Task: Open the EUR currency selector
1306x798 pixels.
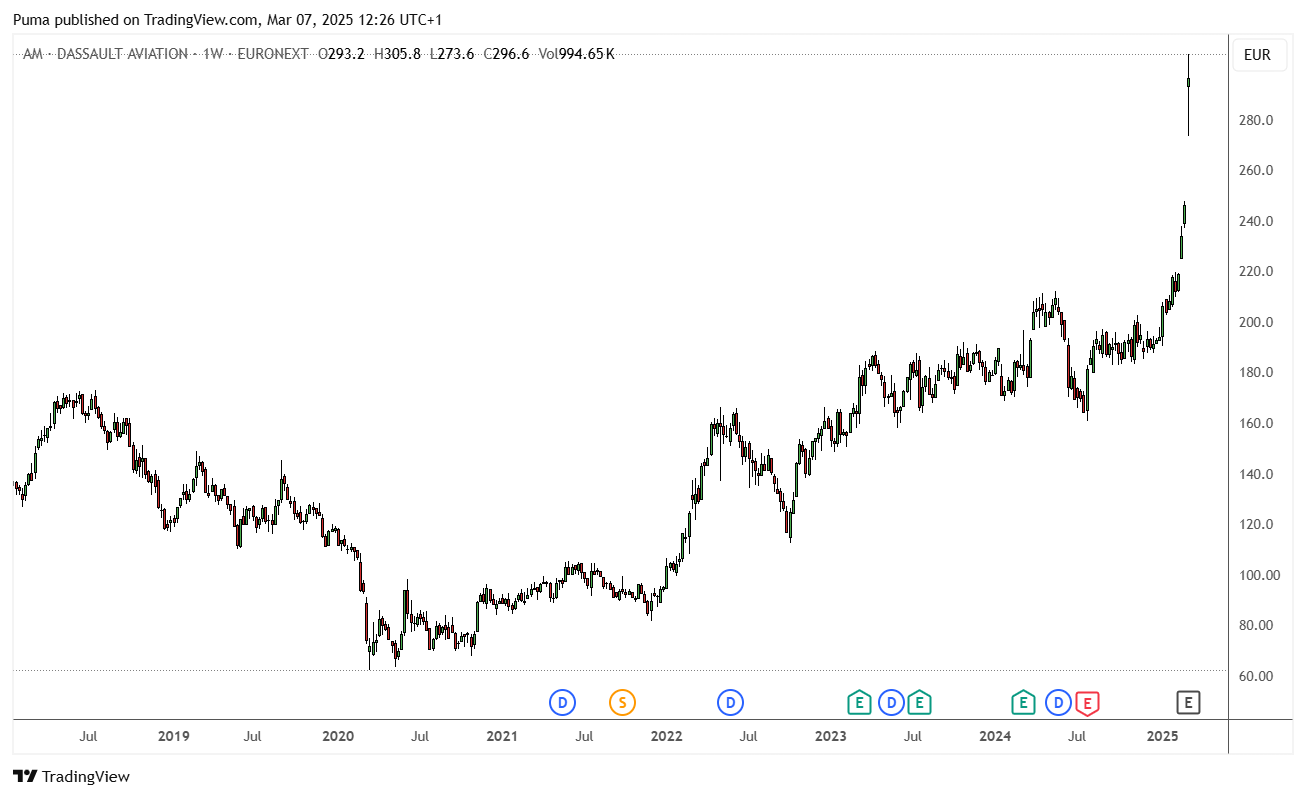Action: point(1257,55)
